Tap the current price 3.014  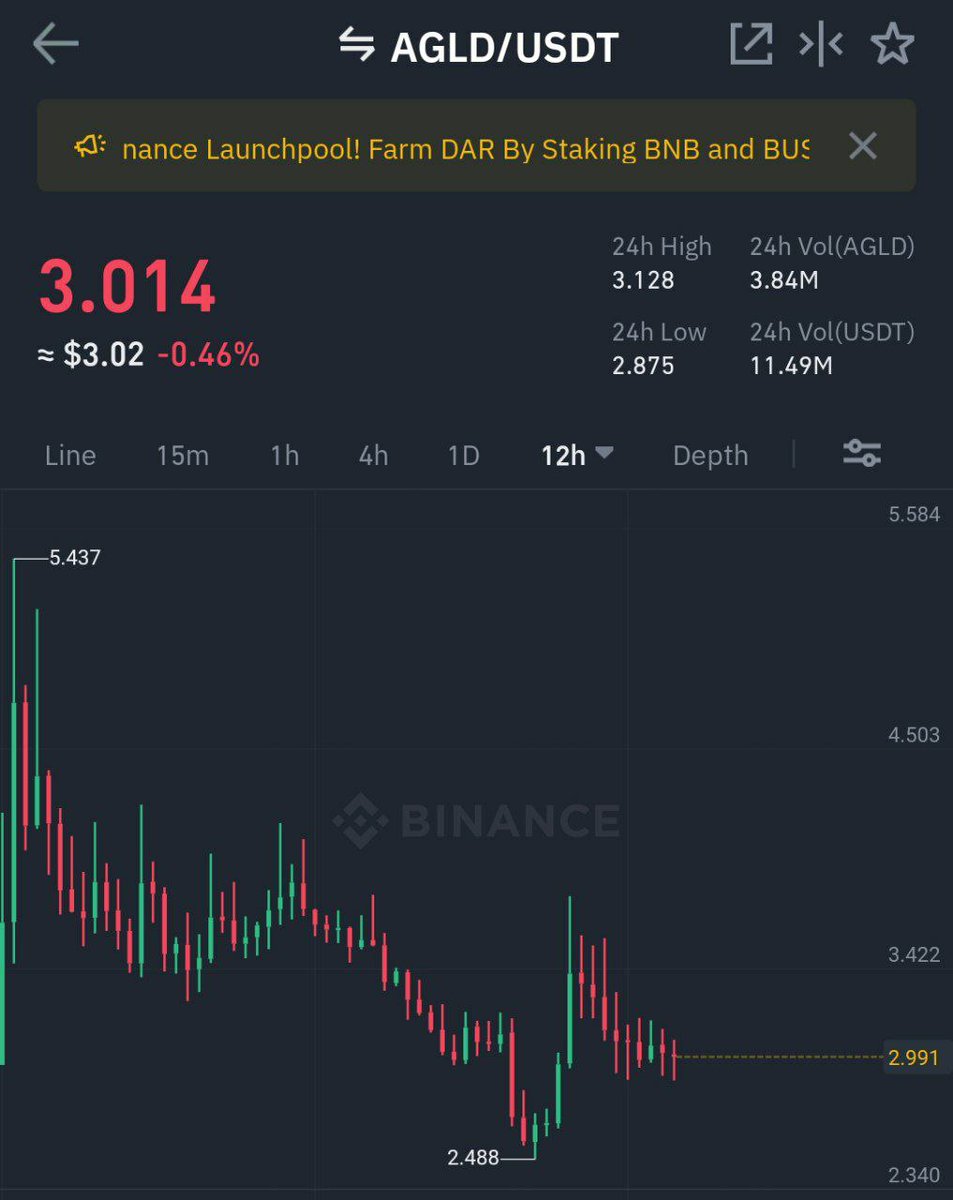[x=127, y=288]
